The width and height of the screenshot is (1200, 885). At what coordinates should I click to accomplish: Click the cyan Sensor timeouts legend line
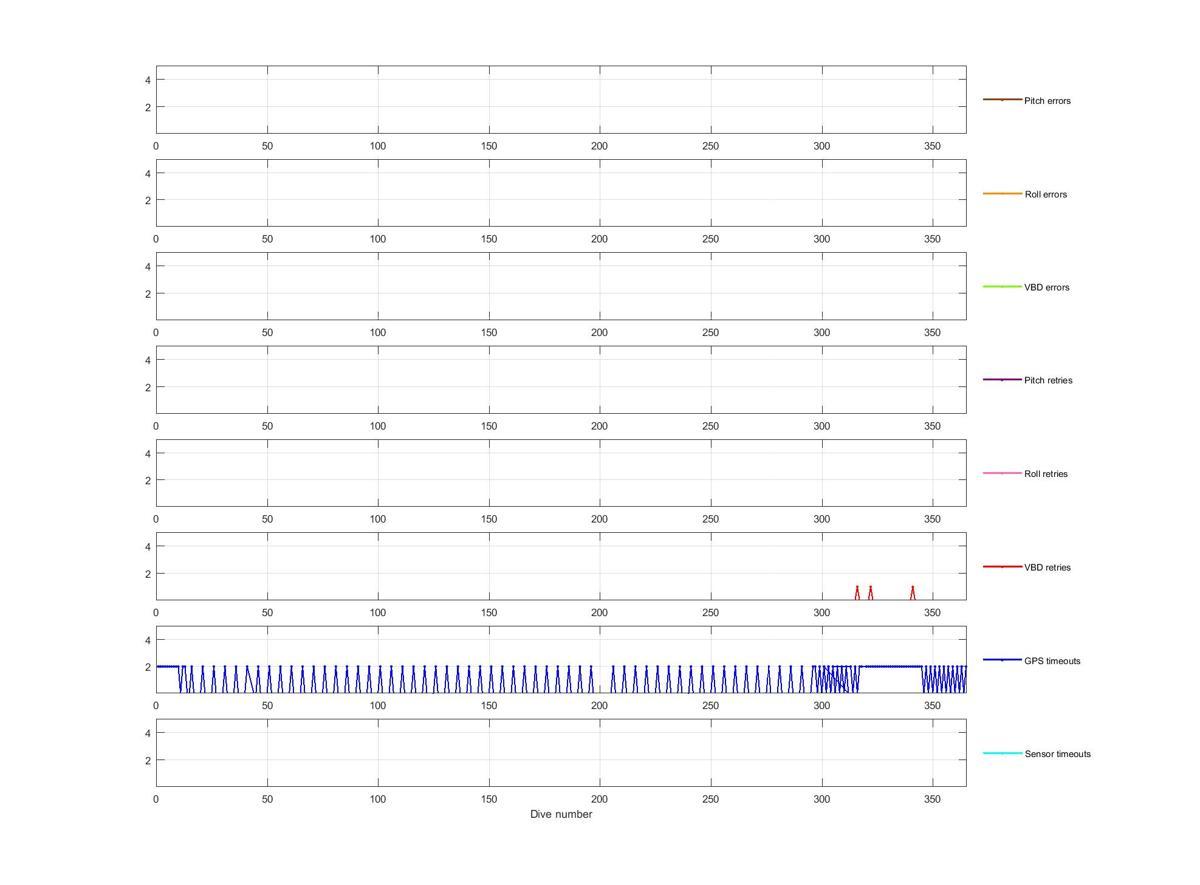coord(1002,753)
